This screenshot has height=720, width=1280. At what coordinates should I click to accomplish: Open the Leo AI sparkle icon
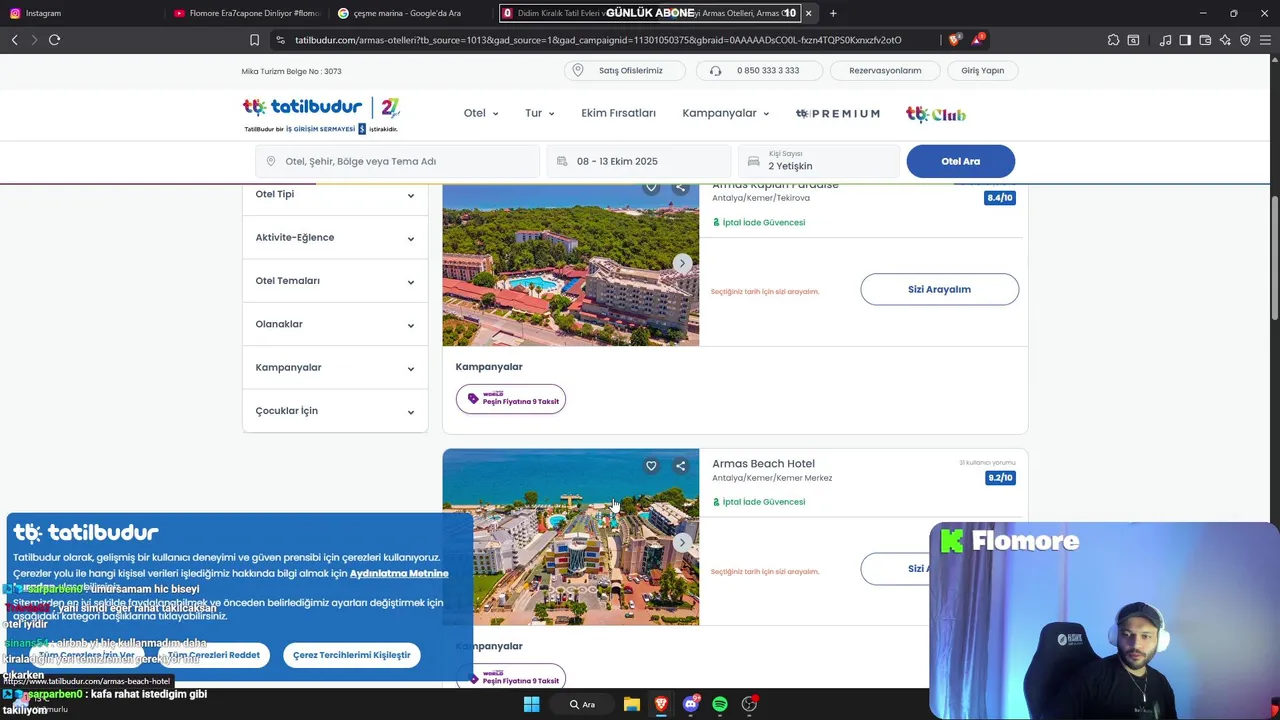pyautogui.click(x=1225, y=40)
